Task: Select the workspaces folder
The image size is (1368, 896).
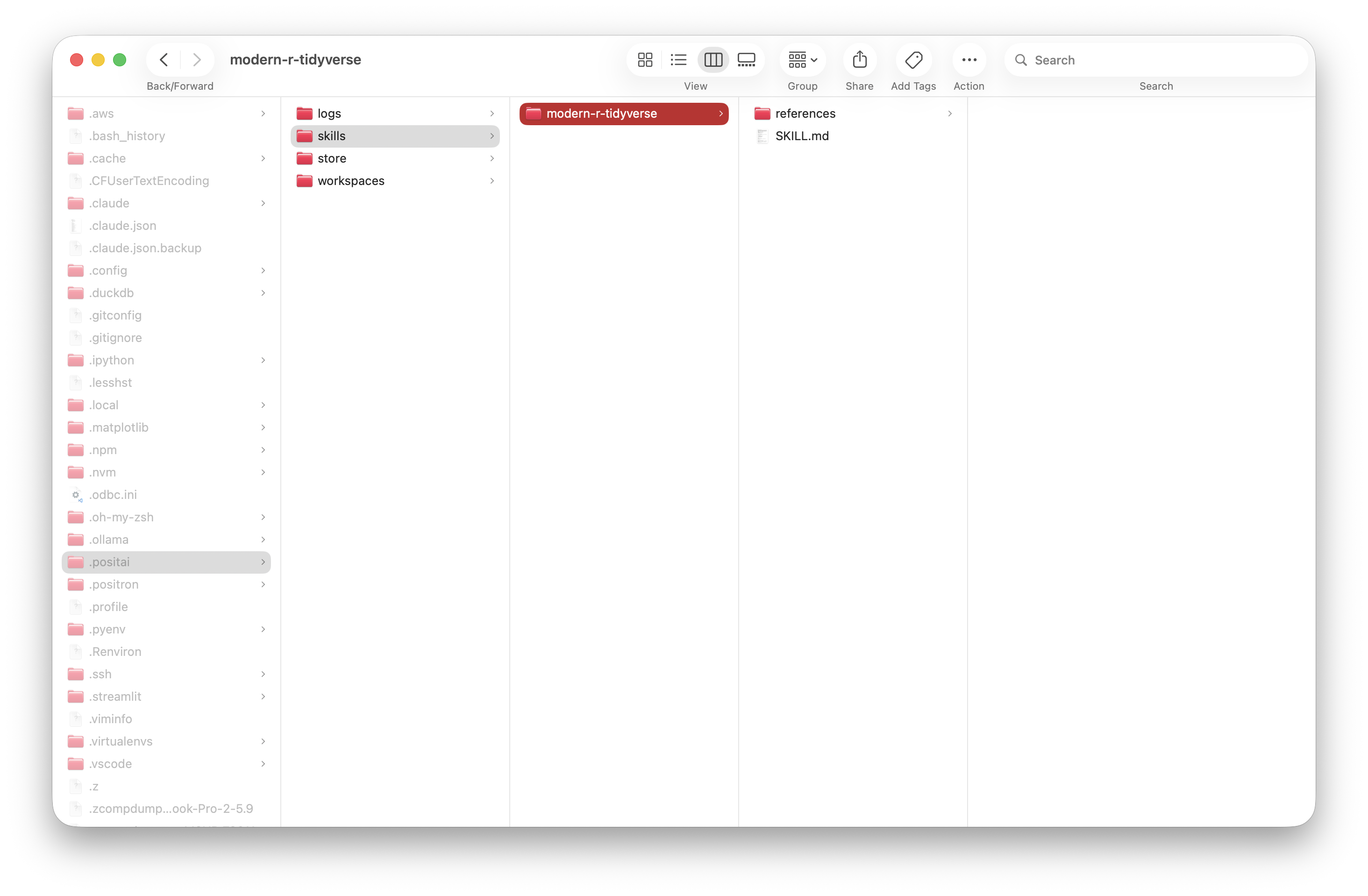Action: pyautogui.click(x=350, y=181)
